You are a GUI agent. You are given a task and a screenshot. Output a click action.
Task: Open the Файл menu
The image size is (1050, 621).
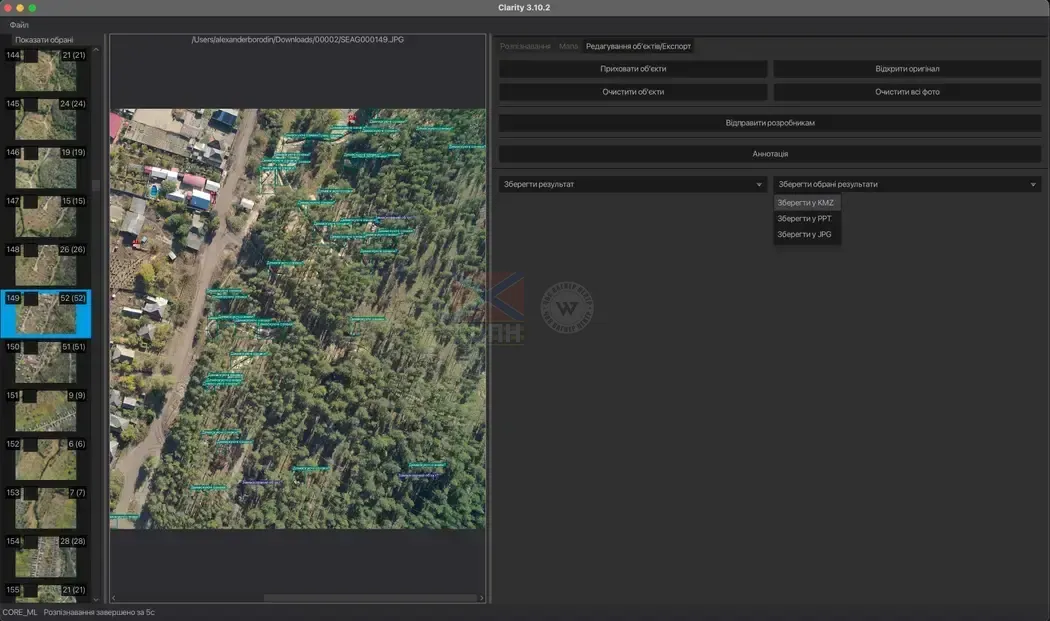(19, 25)
